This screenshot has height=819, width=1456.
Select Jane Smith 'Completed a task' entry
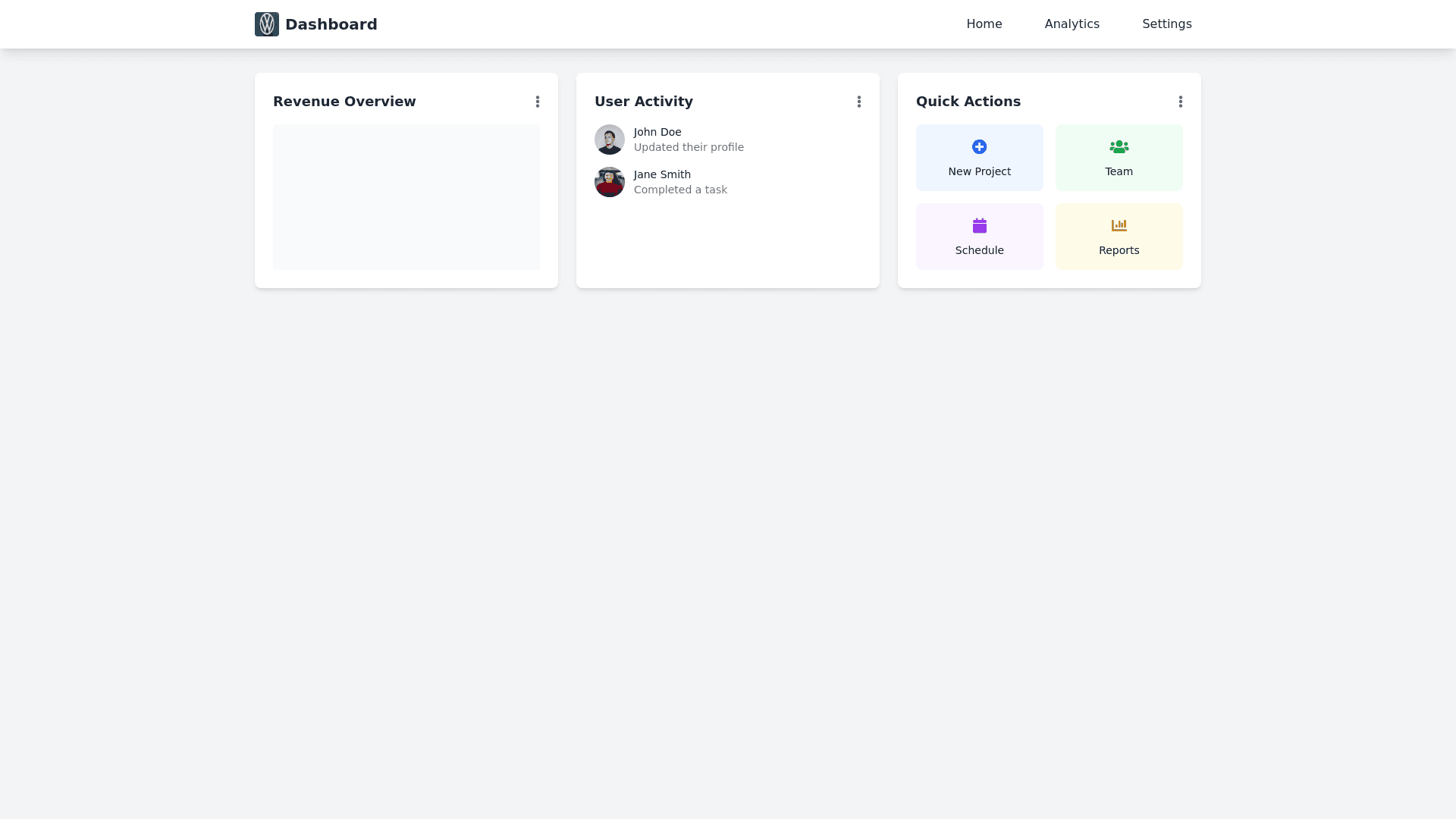[680, 190]
